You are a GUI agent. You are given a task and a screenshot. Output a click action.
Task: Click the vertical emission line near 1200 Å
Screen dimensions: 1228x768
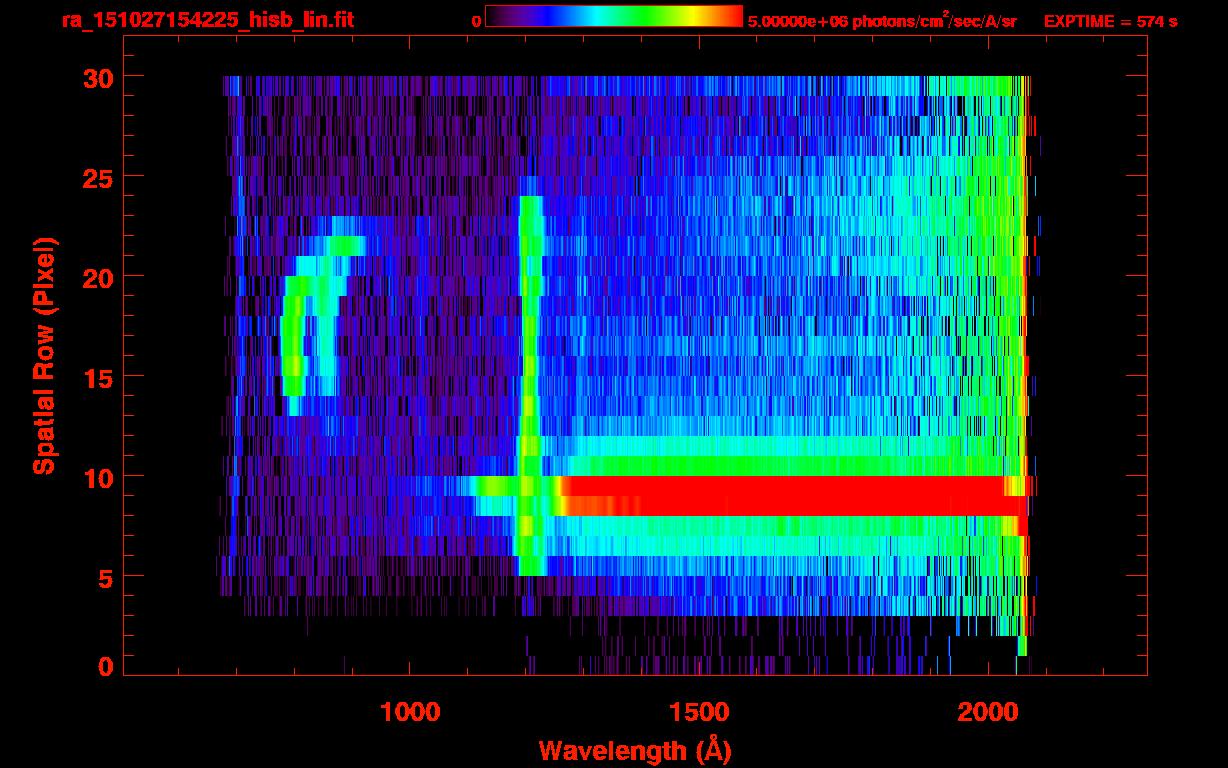pos(529,386)
